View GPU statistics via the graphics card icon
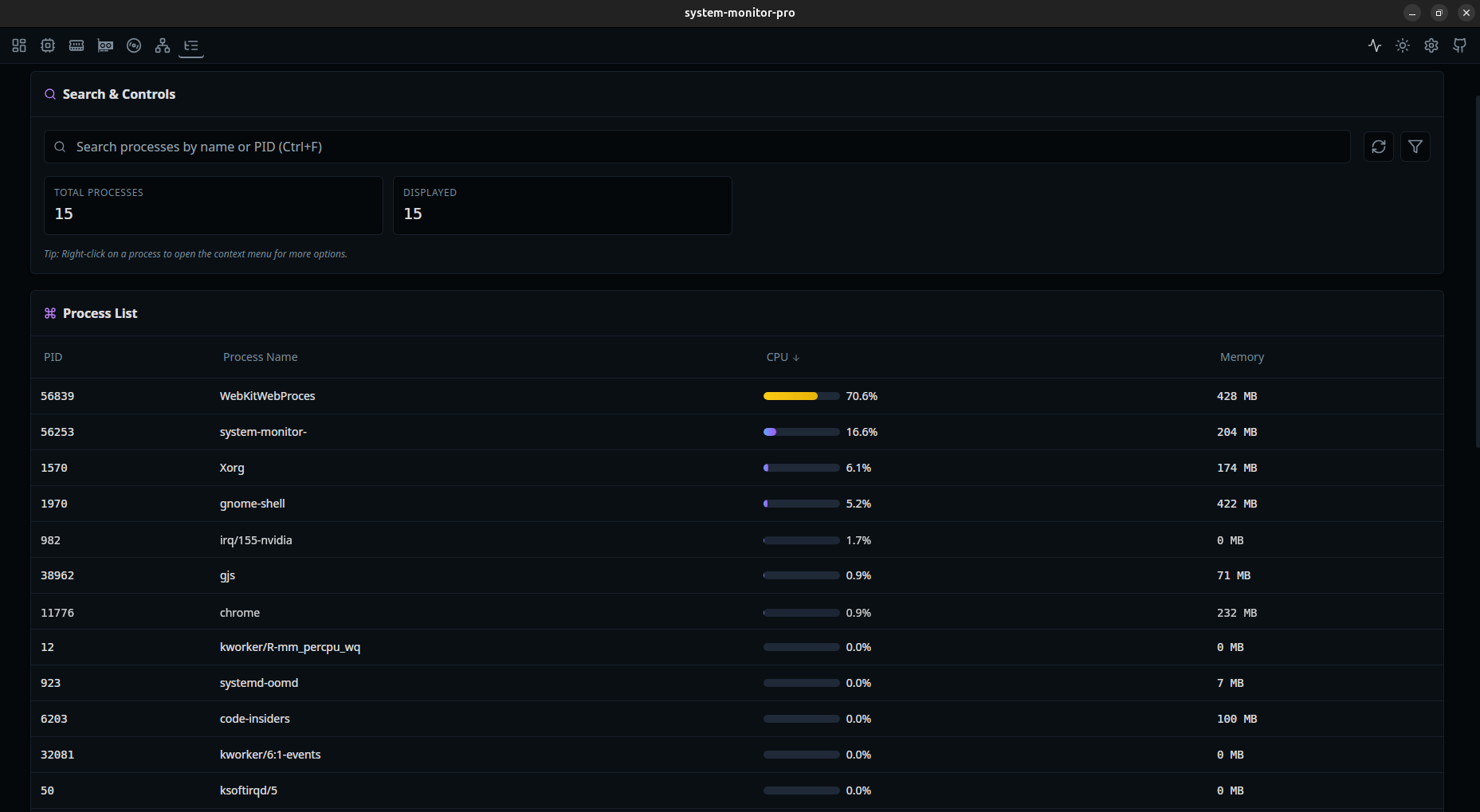1480x812 pixels. coord(105,45)
